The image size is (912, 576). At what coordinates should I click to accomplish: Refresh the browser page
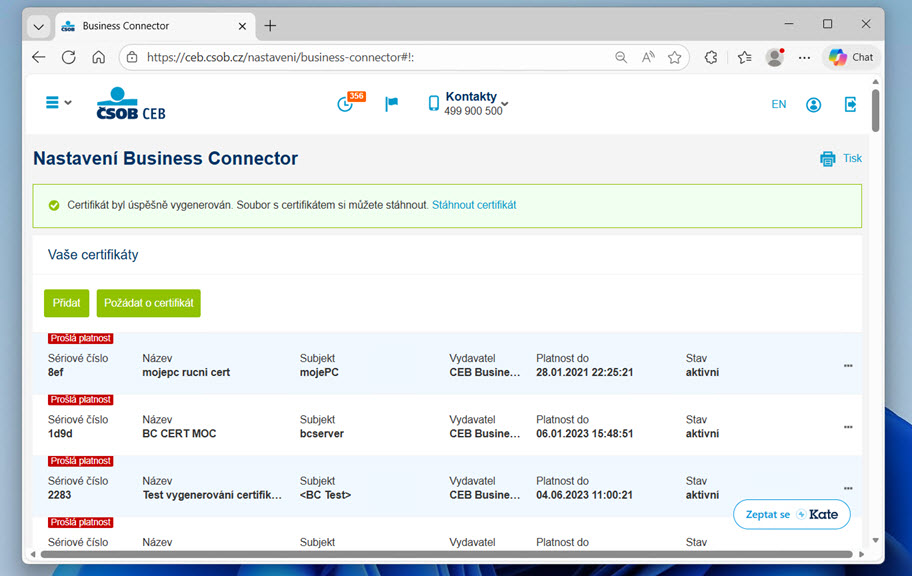tap(69, 57)
